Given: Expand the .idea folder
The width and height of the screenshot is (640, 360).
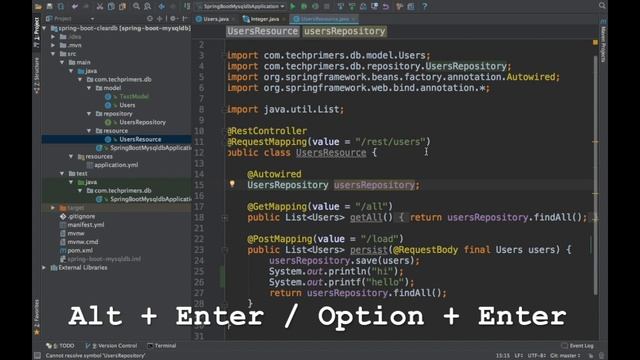Looking at the screenshot, I should pyautogui.click(x=53, y=37).
